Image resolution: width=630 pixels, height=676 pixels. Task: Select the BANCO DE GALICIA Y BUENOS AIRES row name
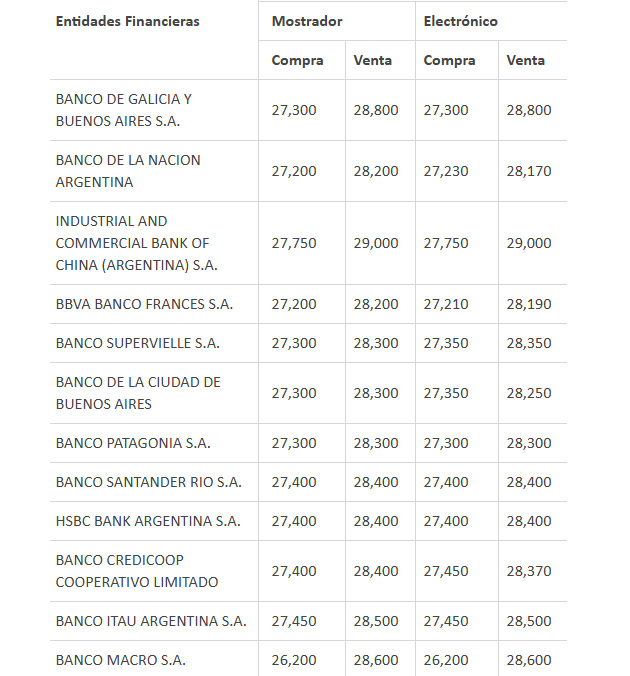point(124,110)
